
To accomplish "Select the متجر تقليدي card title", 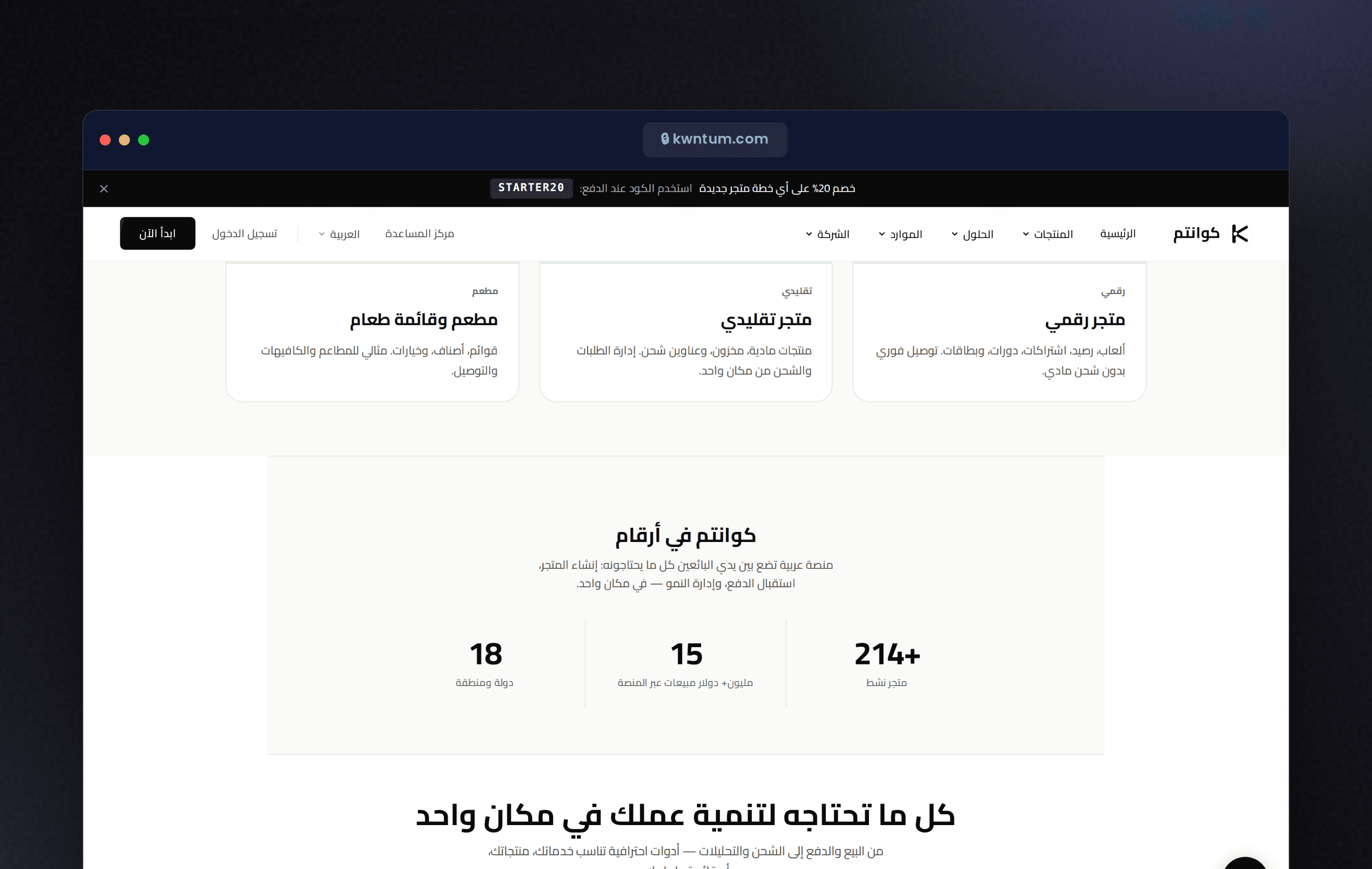I will tap(766, 320).
